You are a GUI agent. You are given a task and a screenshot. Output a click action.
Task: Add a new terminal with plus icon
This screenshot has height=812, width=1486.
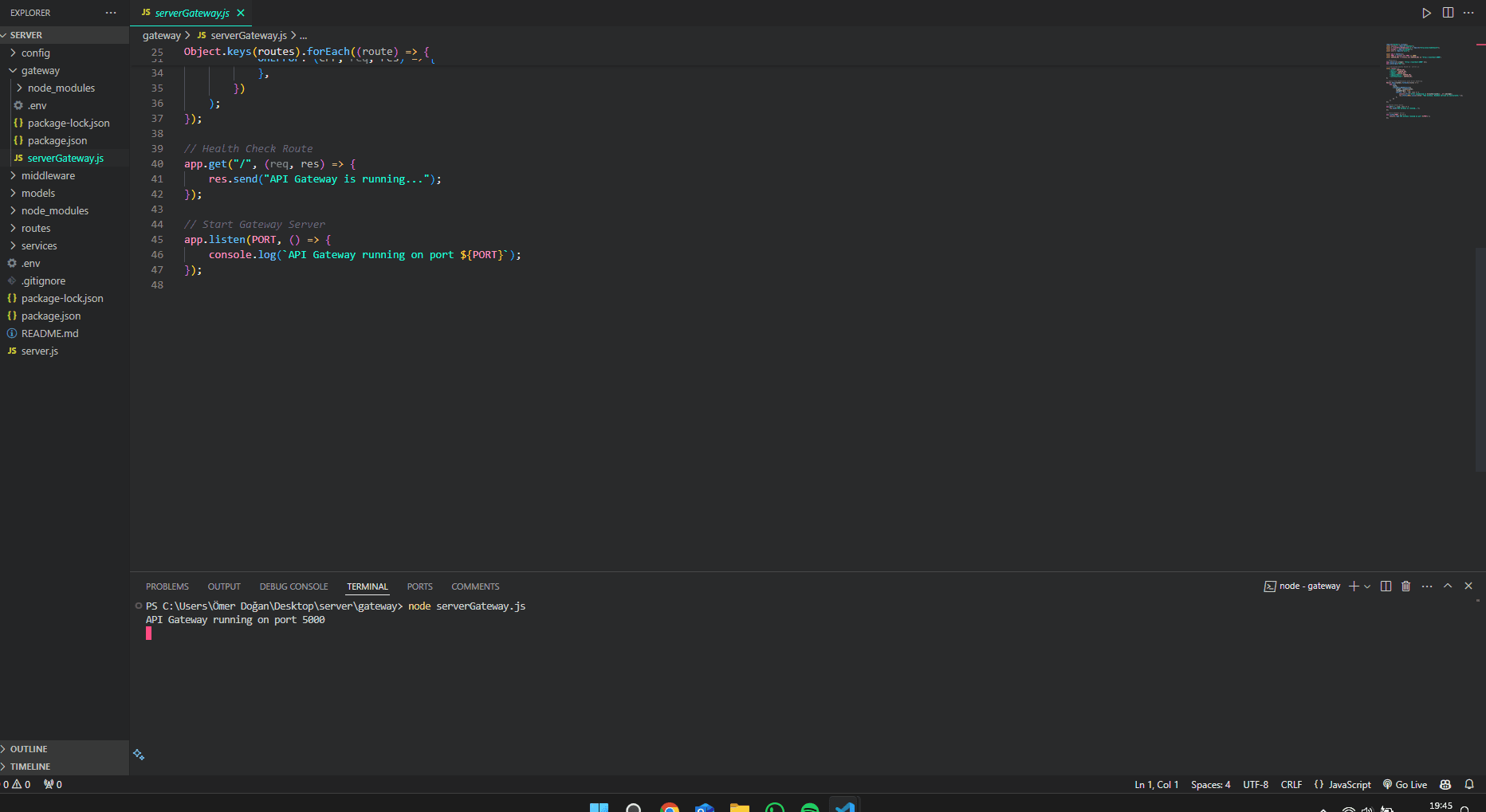point(1353,586)
